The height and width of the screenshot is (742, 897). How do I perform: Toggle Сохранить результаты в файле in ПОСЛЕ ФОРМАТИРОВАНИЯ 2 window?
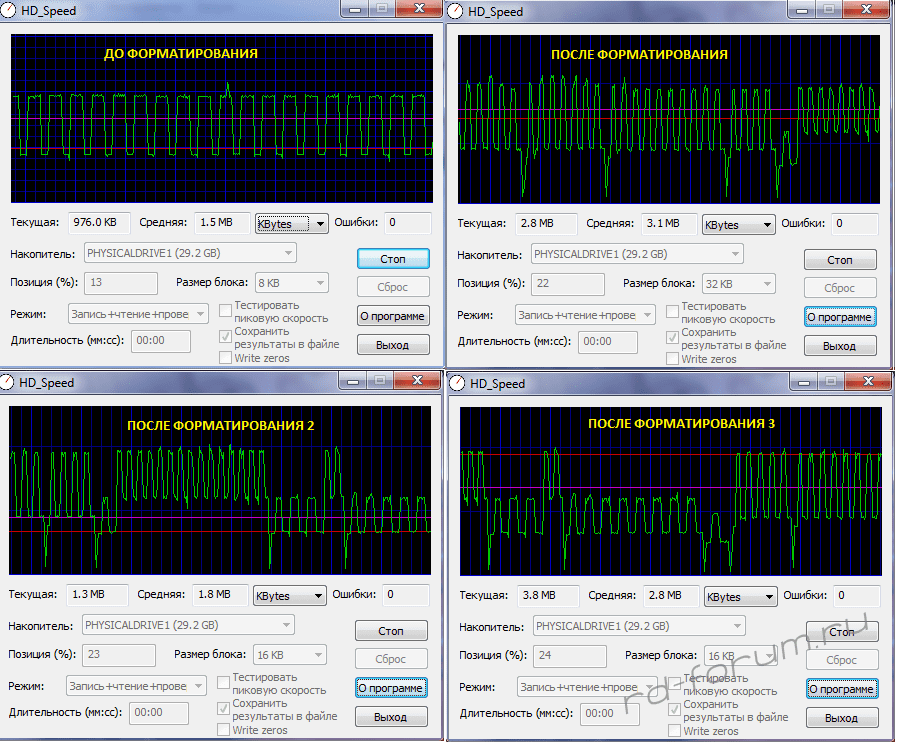225,709
